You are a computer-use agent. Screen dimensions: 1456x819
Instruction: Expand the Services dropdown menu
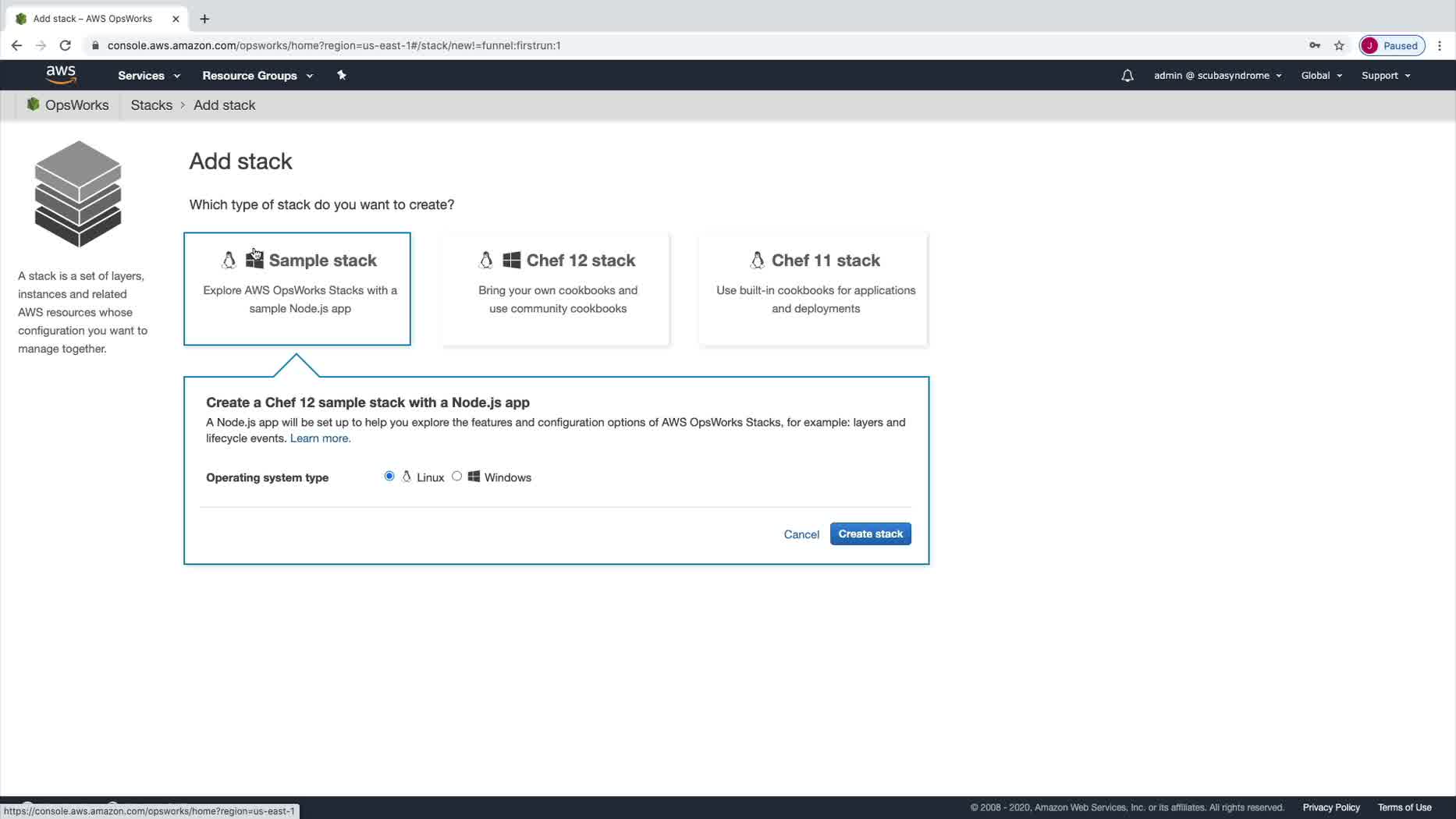(x=149, y=76)
